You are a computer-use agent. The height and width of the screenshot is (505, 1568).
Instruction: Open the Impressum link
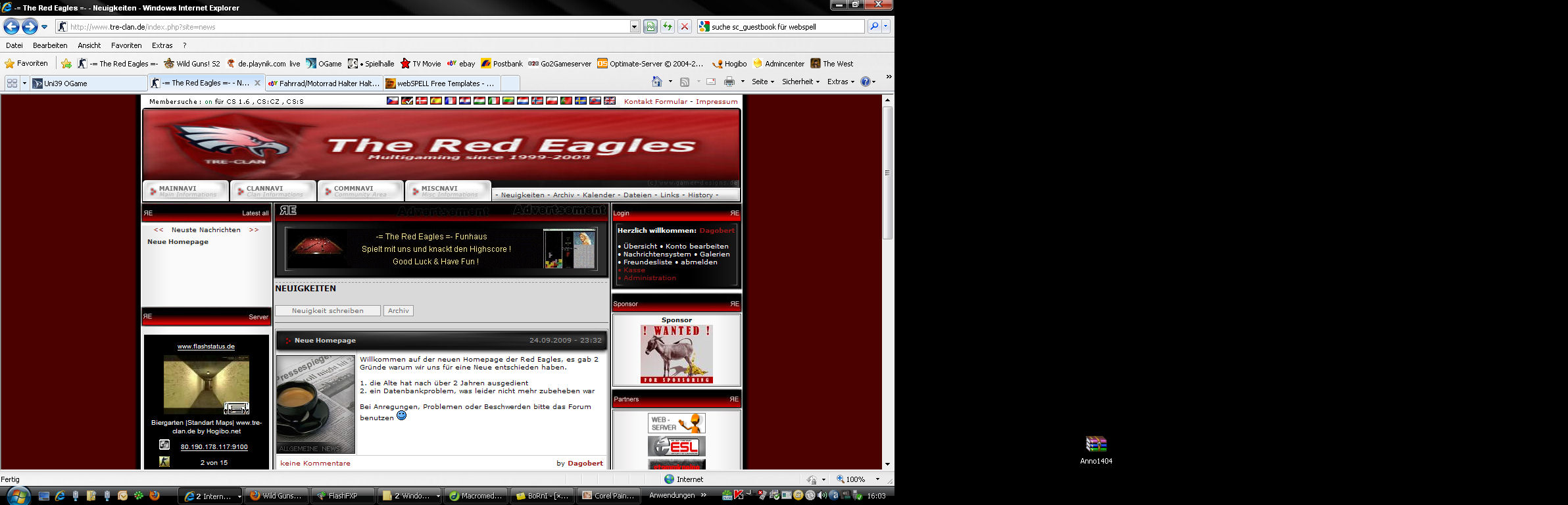pyautogui.click(x=717, y=101)
